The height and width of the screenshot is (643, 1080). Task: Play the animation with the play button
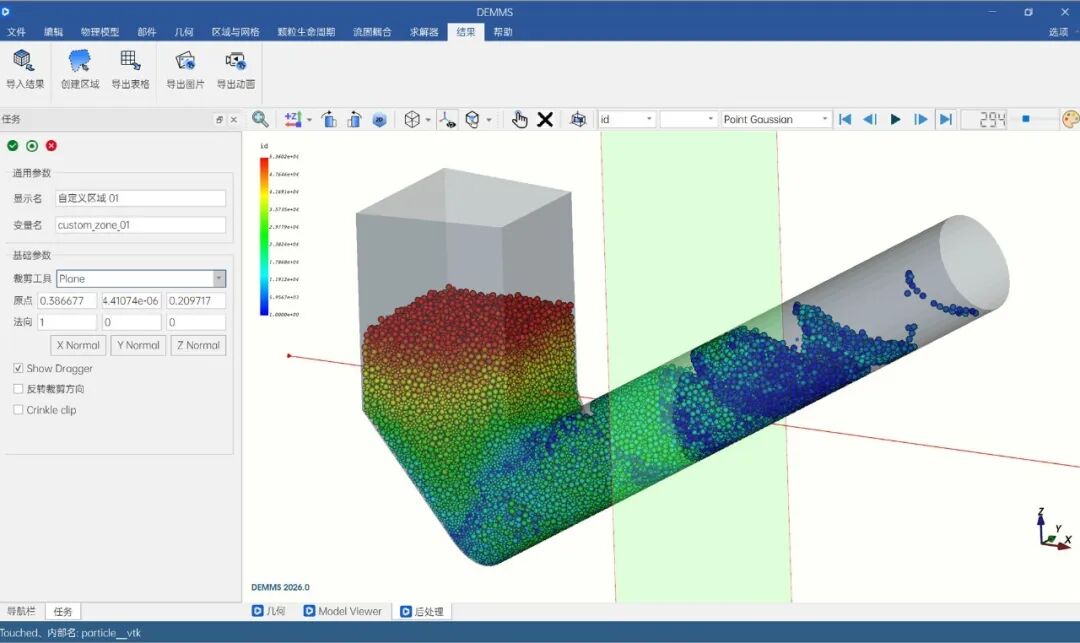895,119
